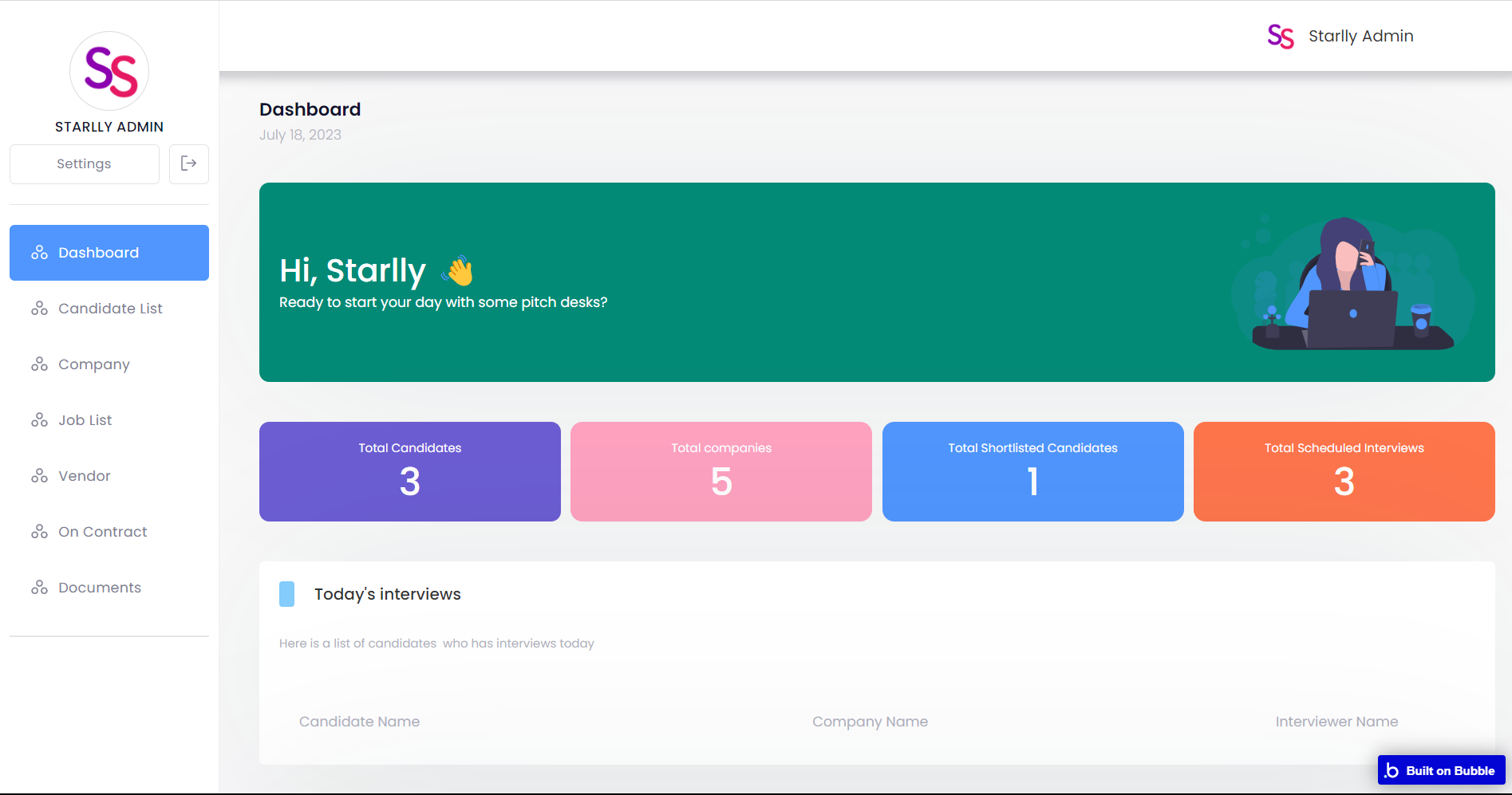The image size is (1512, 795).
Task: Click the Interviewer Name column header
Action: [1336, 722]
